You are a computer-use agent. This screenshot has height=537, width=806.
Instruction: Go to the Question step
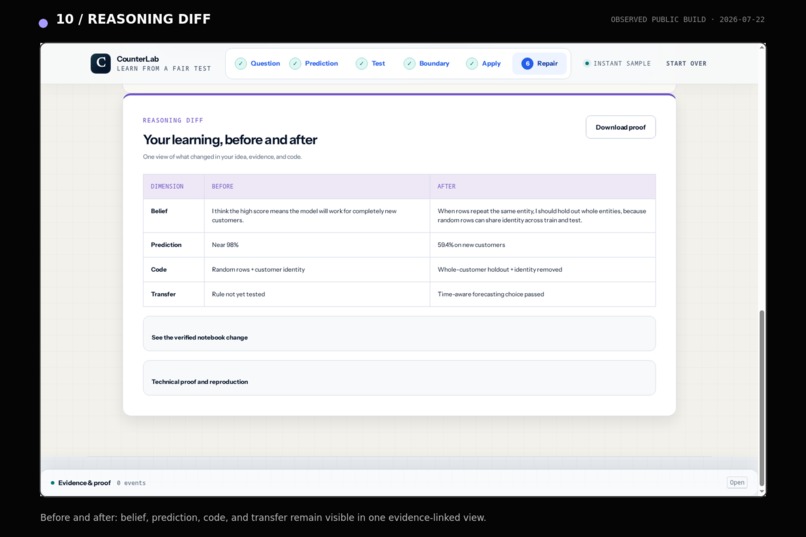258,64
